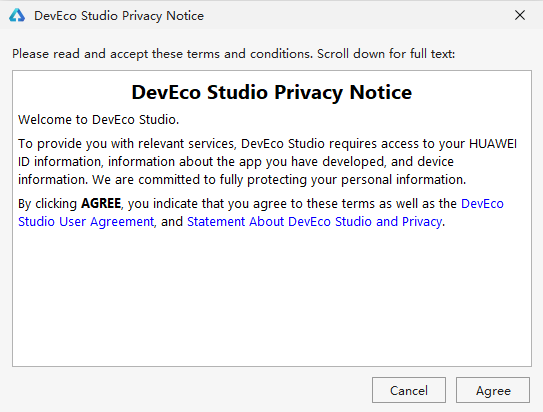Open Statement About DevEco Studio and Privacy
Image resolution: width=543 pixels, height=412 pixels.
tap(314, 222)
